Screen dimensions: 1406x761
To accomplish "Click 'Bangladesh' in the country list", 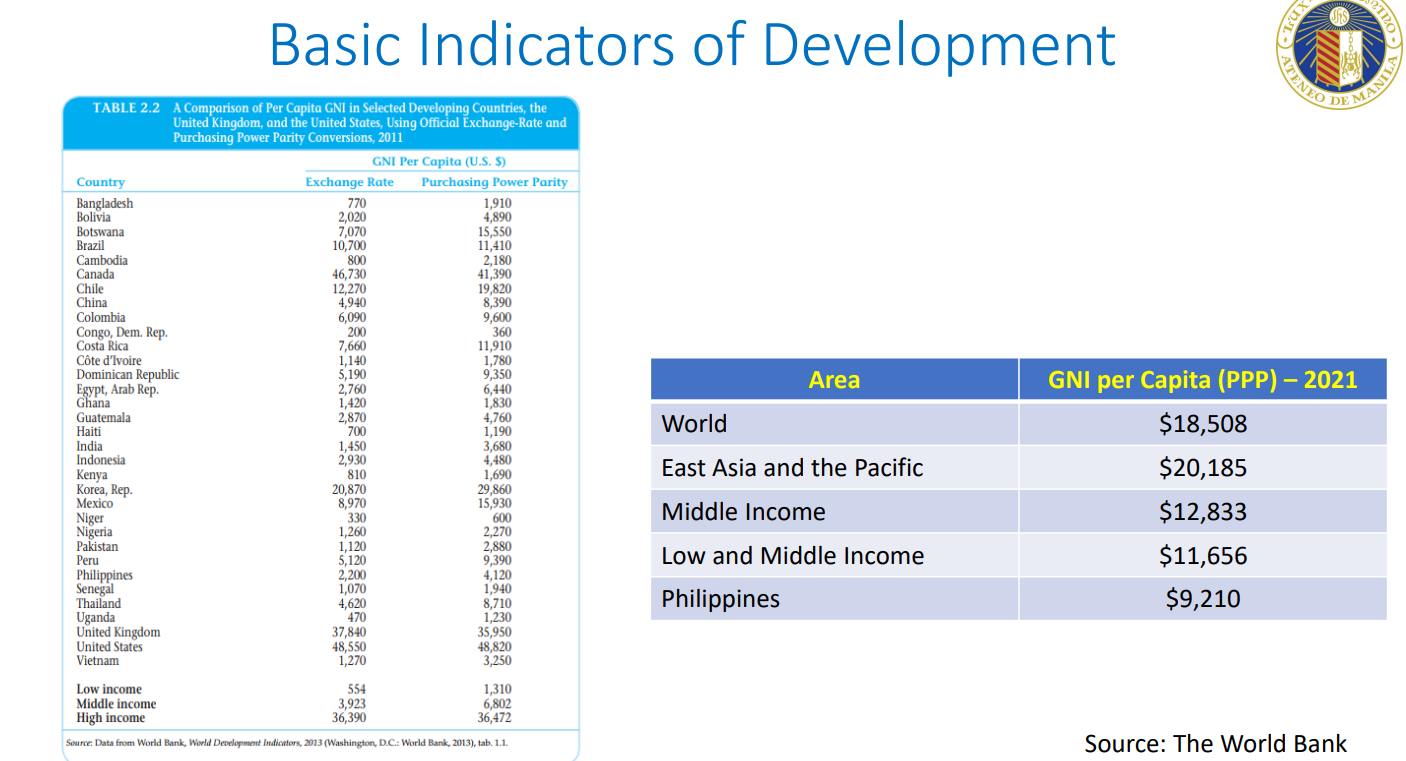I will tap(105, 203).
